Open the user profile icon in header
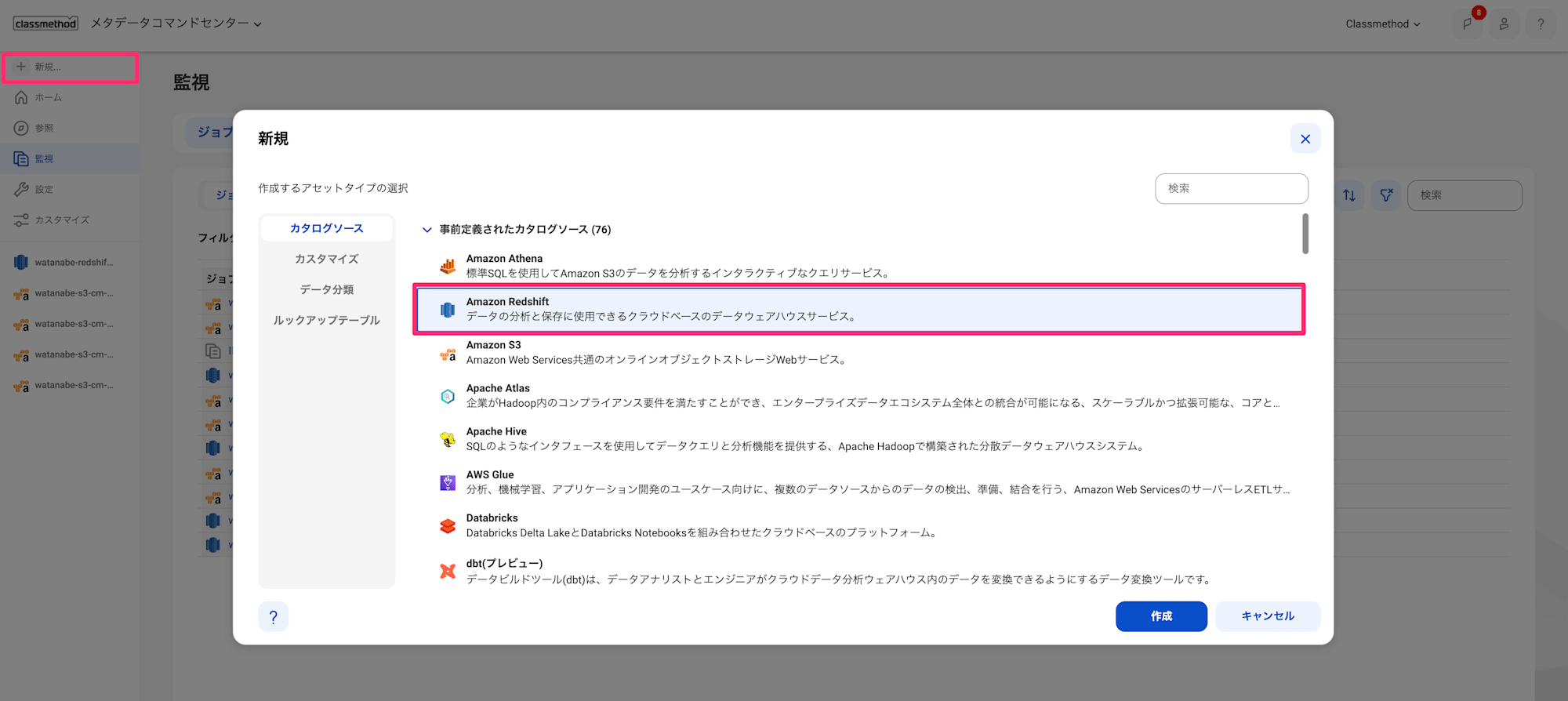The height and width of the screenshot is (701, 1568). tap(1504, 24)
